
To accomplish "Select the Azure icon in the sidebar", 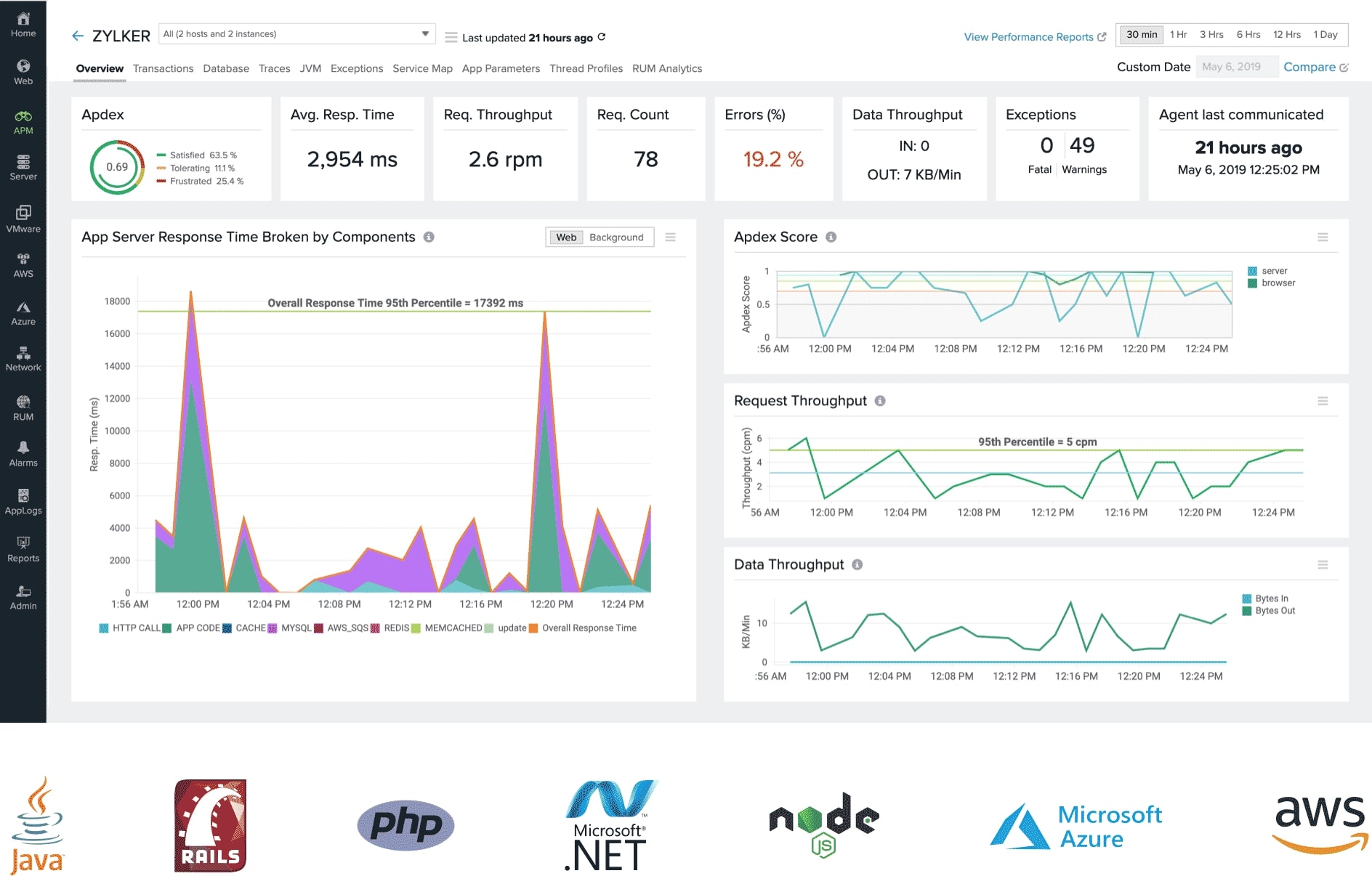I will click(x=23, y=311).
